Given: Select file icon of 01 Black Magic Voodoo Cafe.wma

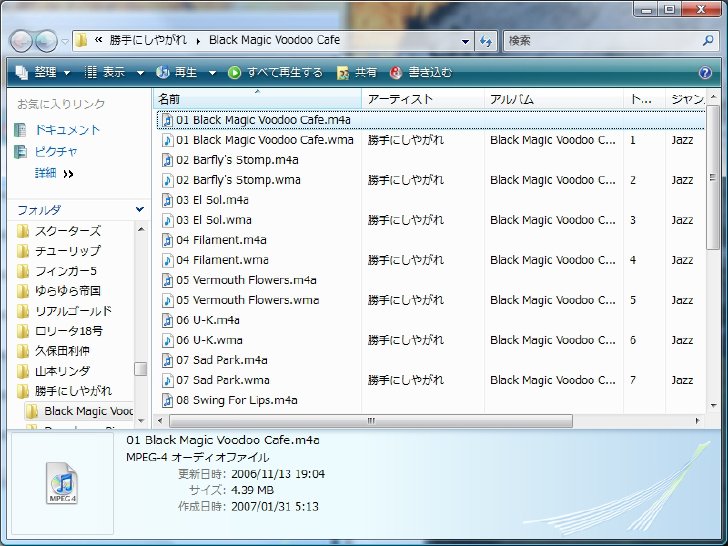Looking at the screenshot, I should 167,140.
